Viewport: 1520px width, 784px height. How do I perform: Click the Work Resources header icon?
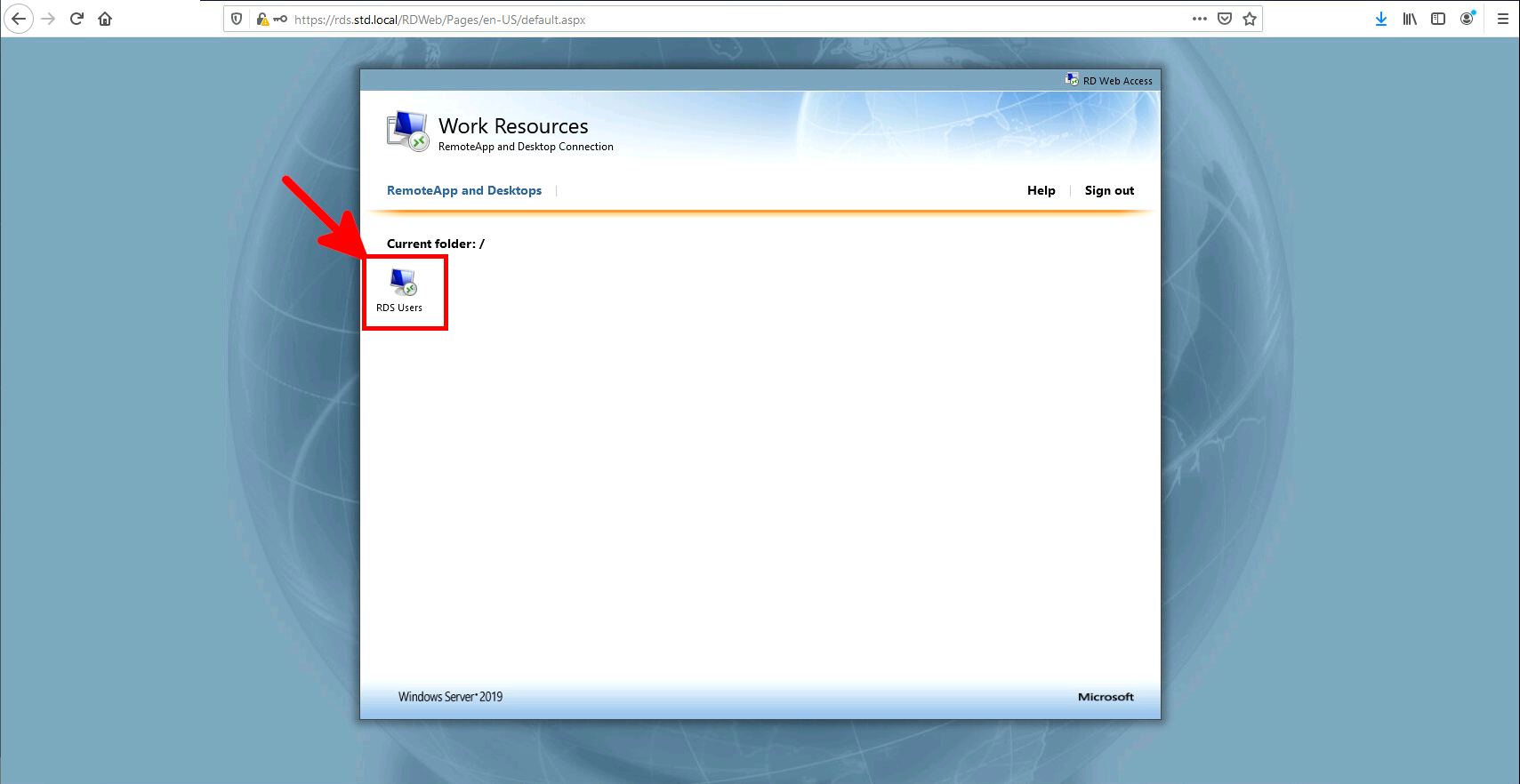click(407, 131)
